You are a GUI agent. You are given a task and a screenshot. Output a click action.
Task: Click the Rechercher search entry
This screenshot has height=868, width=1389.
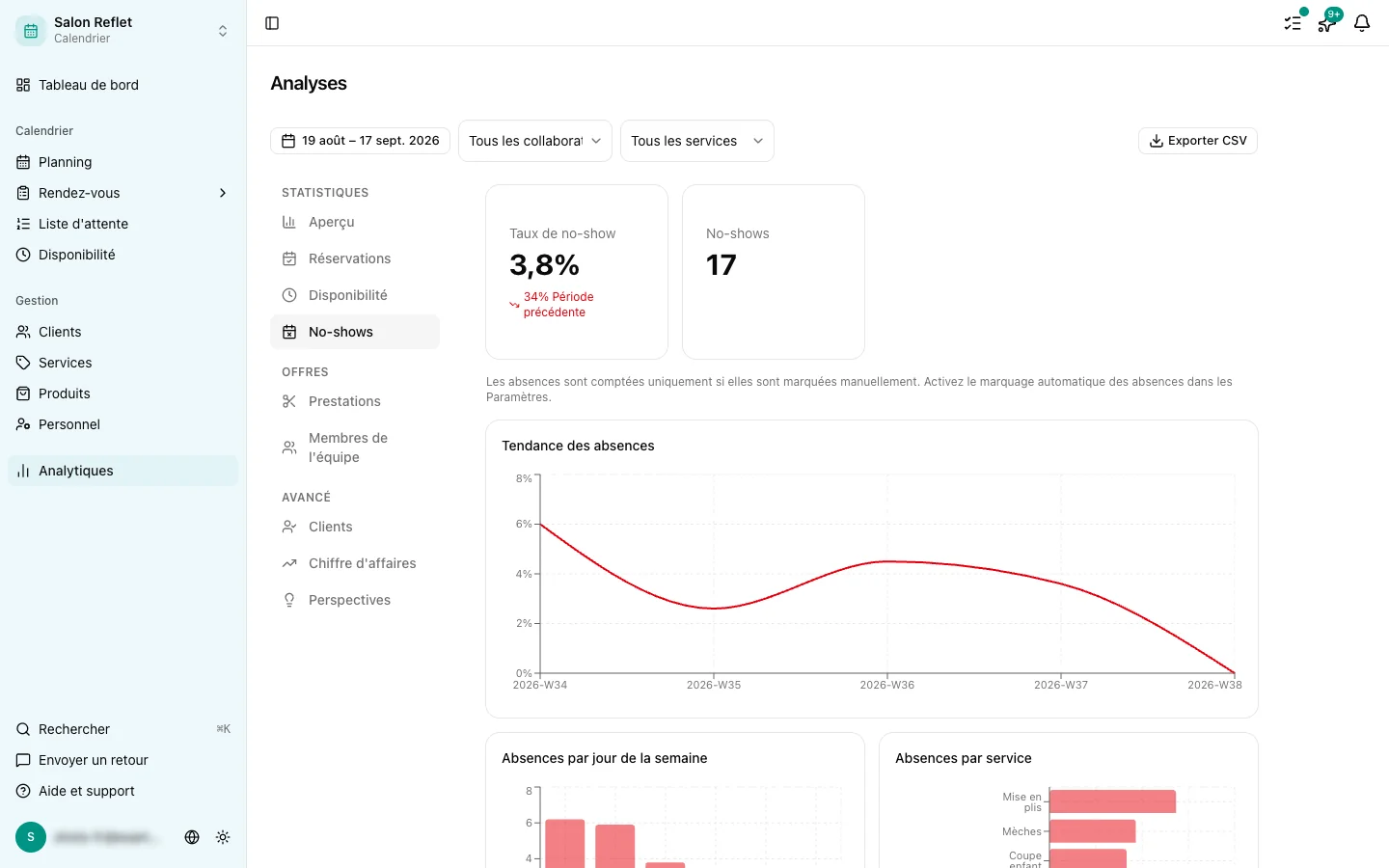click(x=123, y=729)
